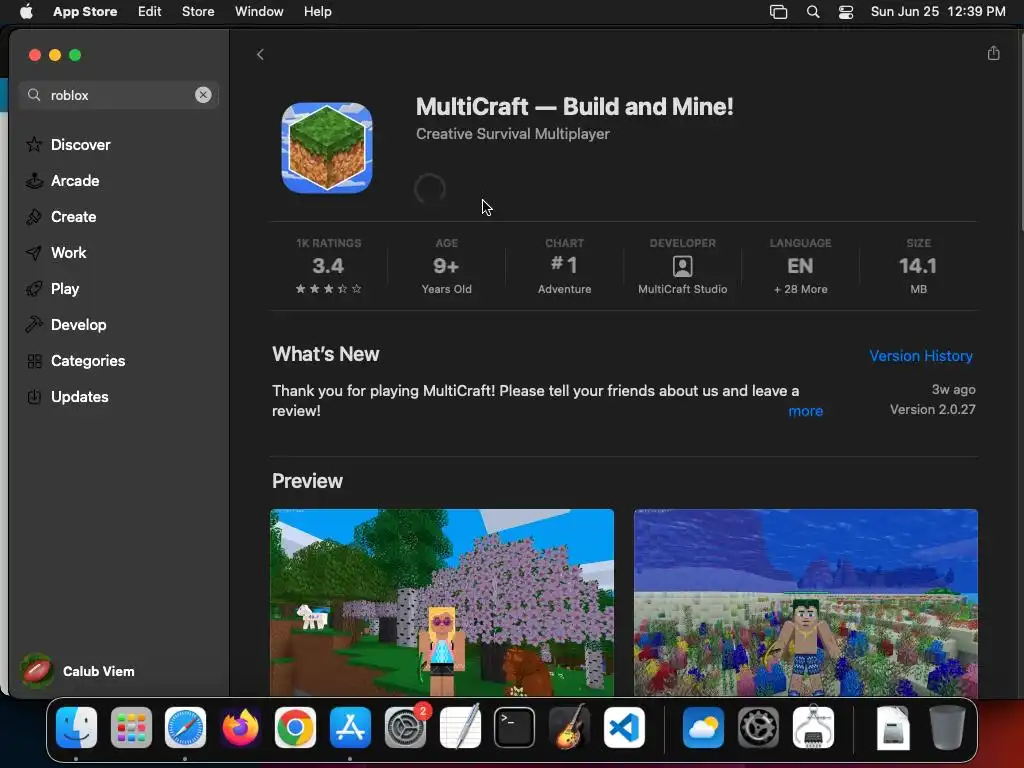Launch Google Chrome from the Dock
The width and height of the screenshot is (1024, 768).
pos(295,727)
